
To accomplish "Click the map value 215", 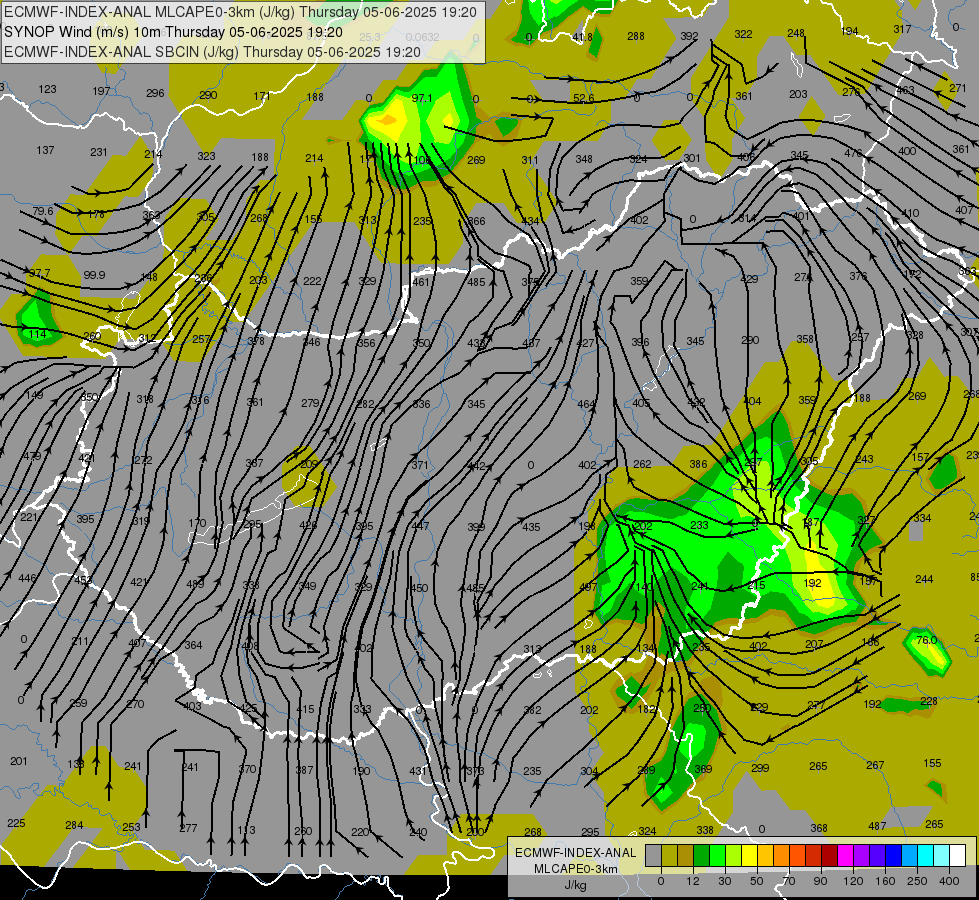I will [756, 585].
